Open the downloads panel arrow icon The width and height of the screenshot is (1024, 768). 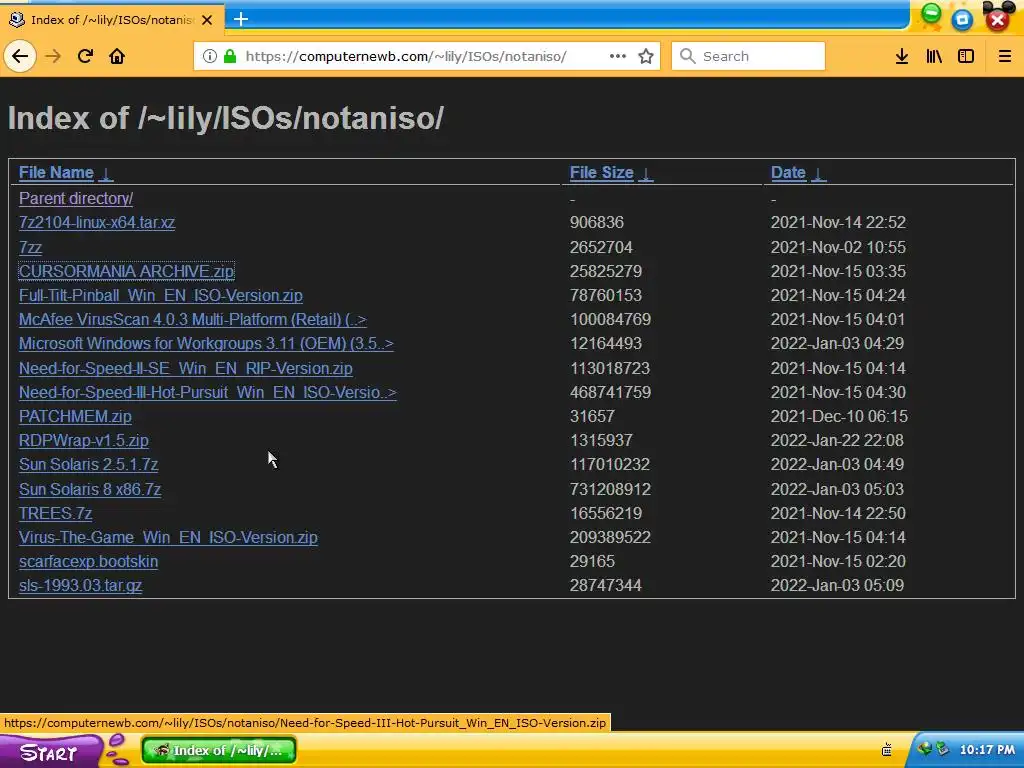click(x=902, y=56)
